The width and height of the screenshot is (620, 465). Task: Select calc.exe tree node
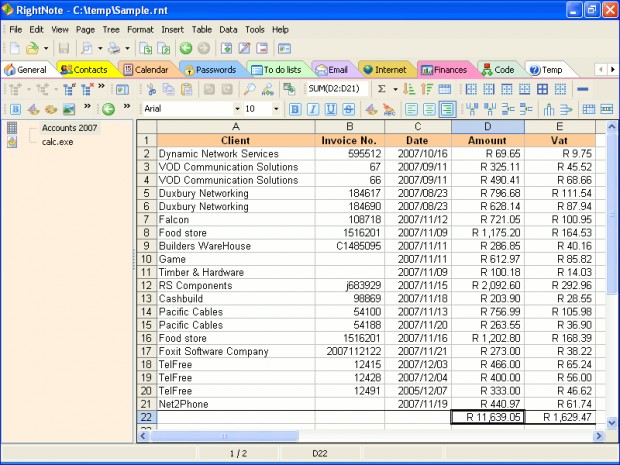pos(57,142)
